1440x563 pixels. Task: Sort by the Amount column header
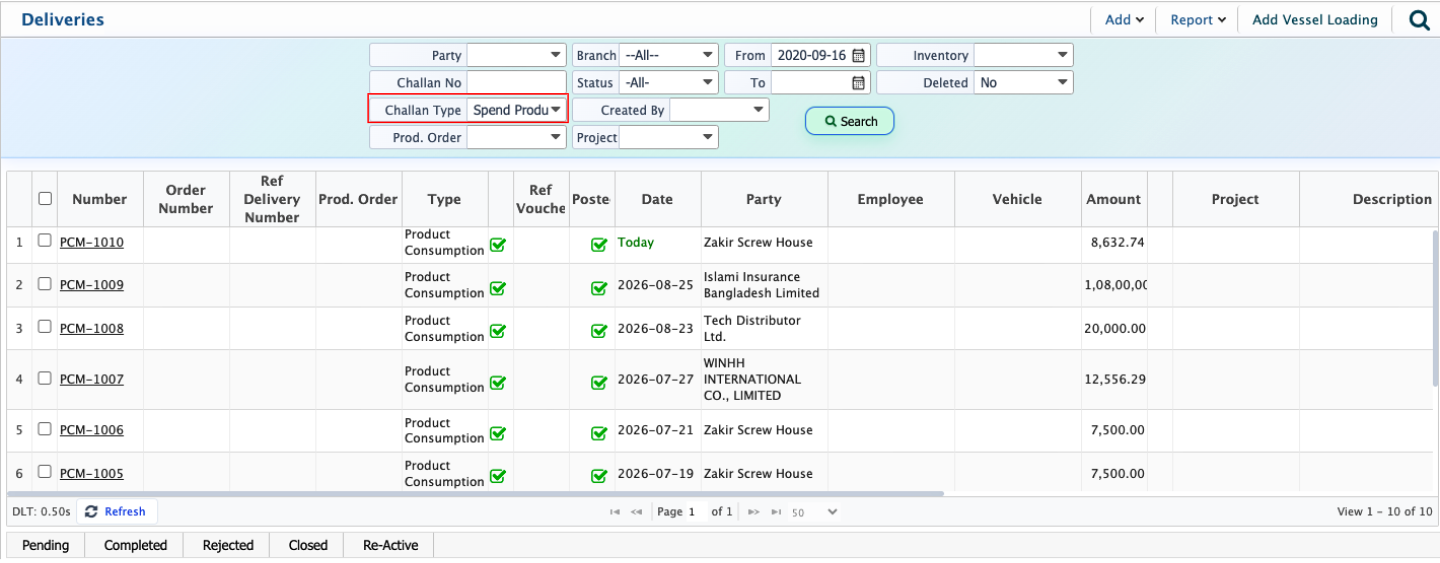click(x=1114, y=199)
